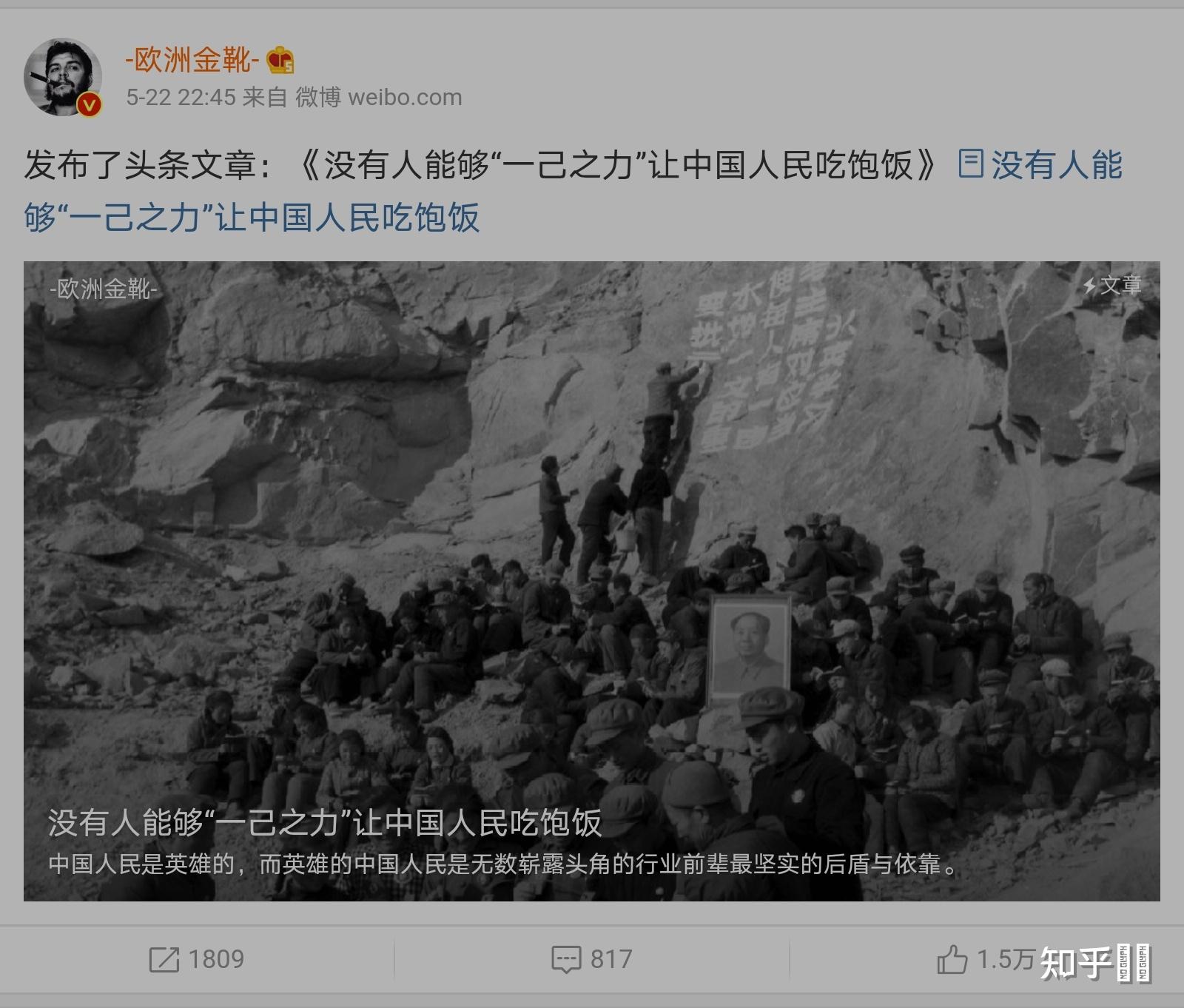The width and height of the screenshot is (1184, 1008).
Task: Open the weibo.com source label
Action: pyautogui.click(x=405, y=97)
